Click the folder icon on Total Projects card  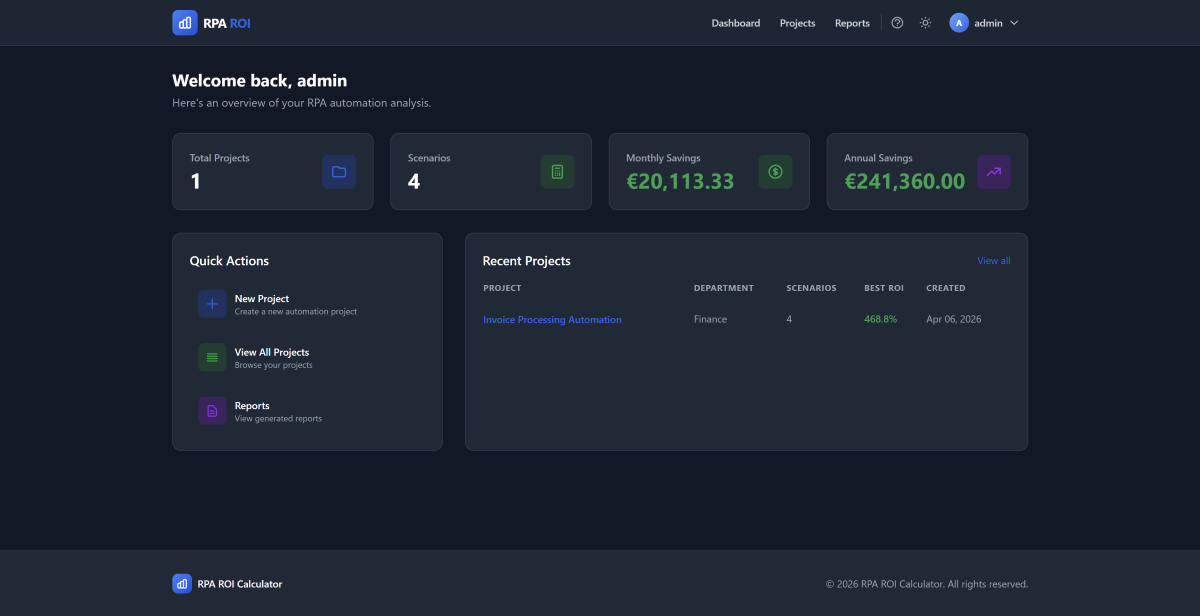click(x=339, y=171)
